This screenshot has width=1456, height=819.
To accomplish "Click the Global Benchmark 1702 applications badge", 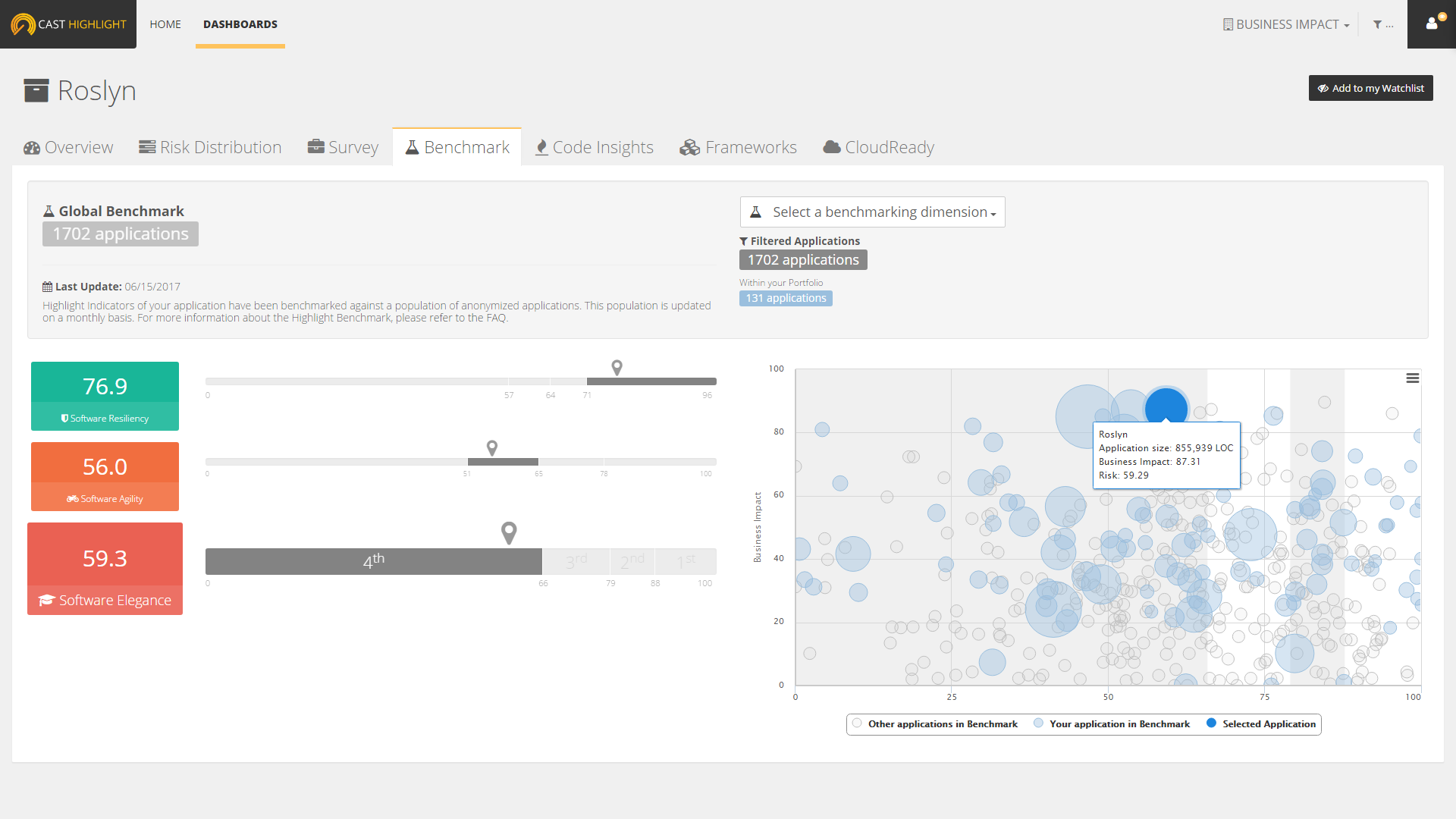I will point(121,234).
